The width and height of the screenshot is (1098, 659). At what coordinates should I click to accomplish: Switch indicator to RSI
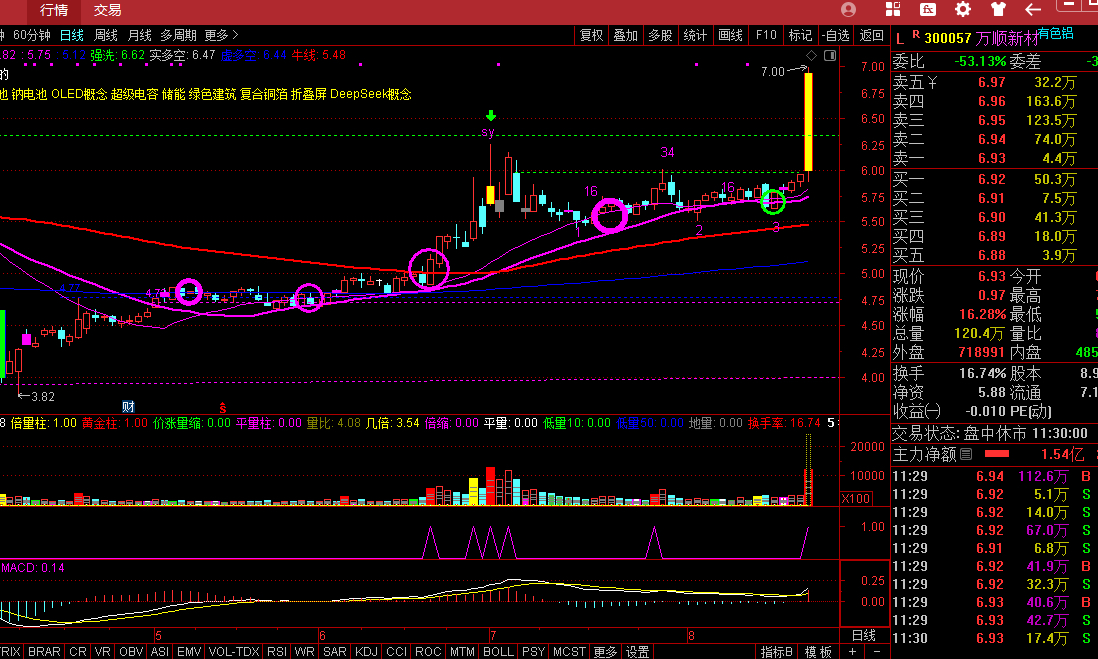pos(277,651)
